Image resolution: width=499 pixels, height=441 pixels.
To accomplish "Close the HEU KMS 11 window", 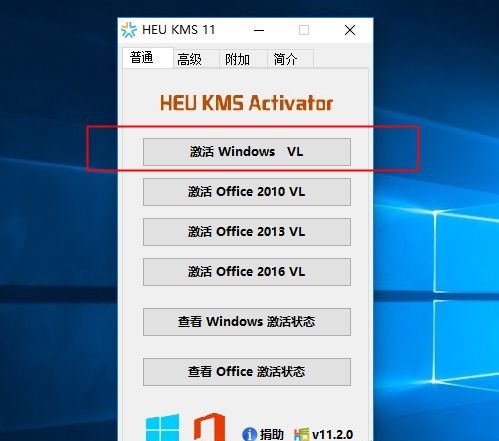I will pos(350,30).
